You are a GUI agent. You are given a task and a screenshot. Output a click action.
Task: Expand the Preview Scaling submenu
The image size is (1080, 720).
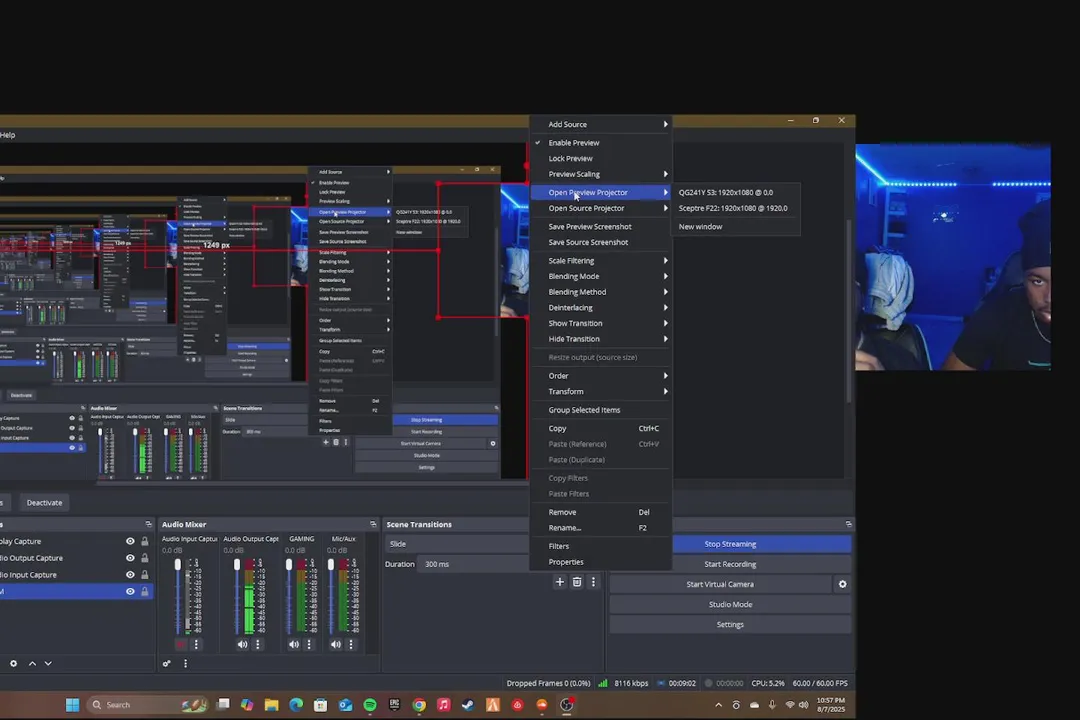point(601,174)
